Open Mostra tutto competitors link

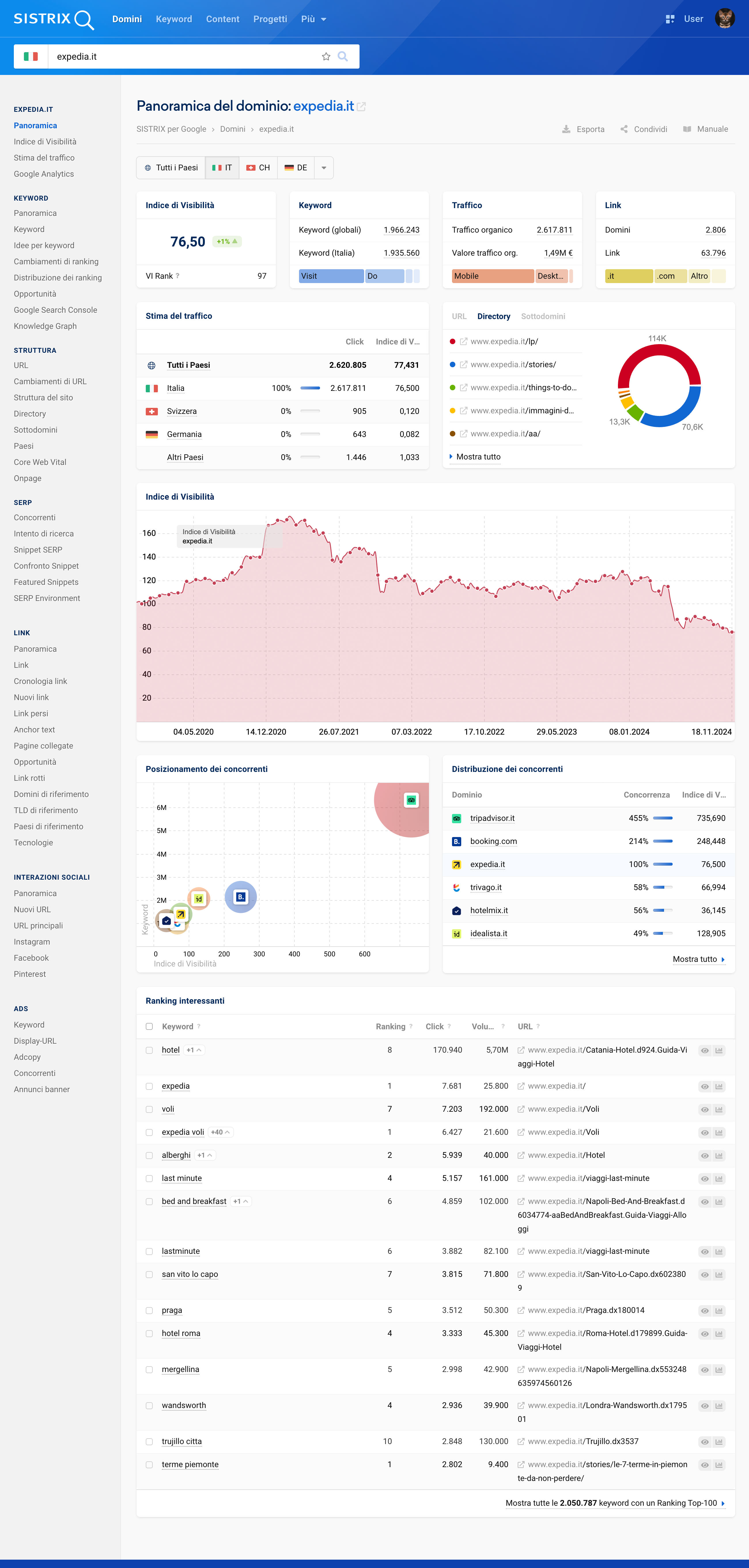click(x=699, y=959)
